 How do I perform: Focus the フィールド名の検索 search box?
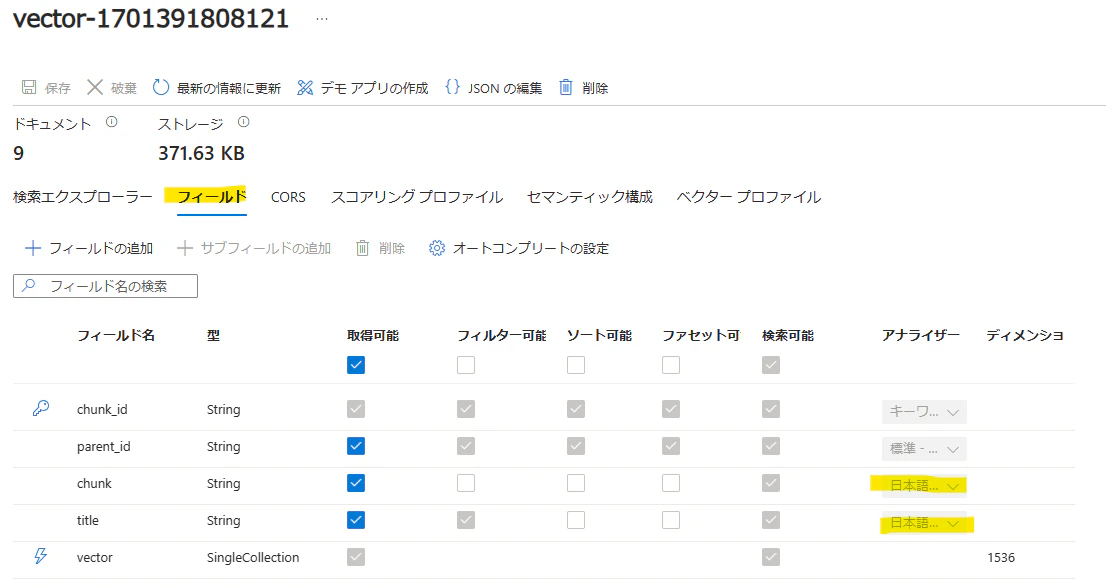pos(105,286)
